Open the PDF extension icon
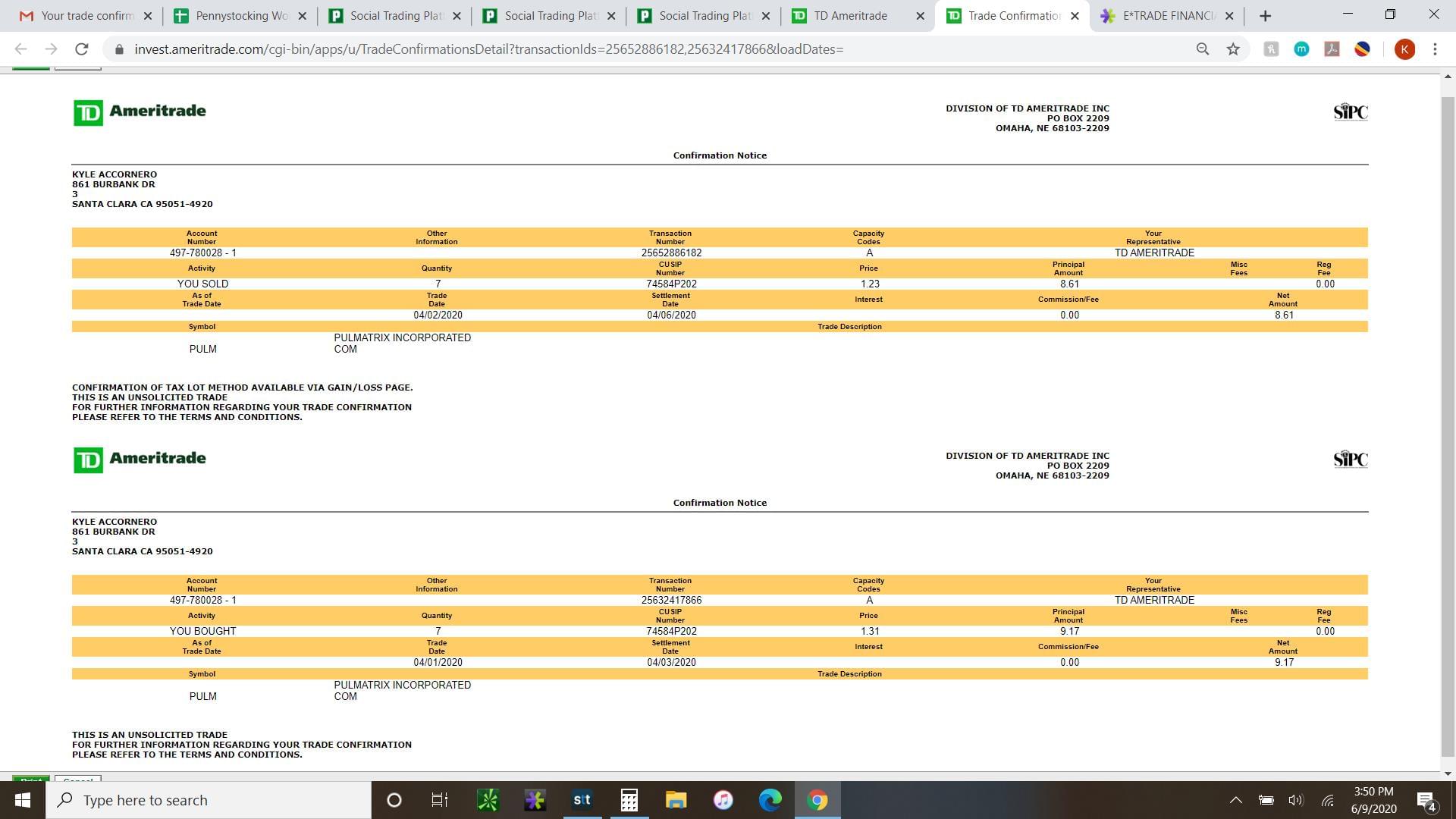The width and height of the screenshot is (1456, 819). pyautogui.click(x=1332, y=49)
